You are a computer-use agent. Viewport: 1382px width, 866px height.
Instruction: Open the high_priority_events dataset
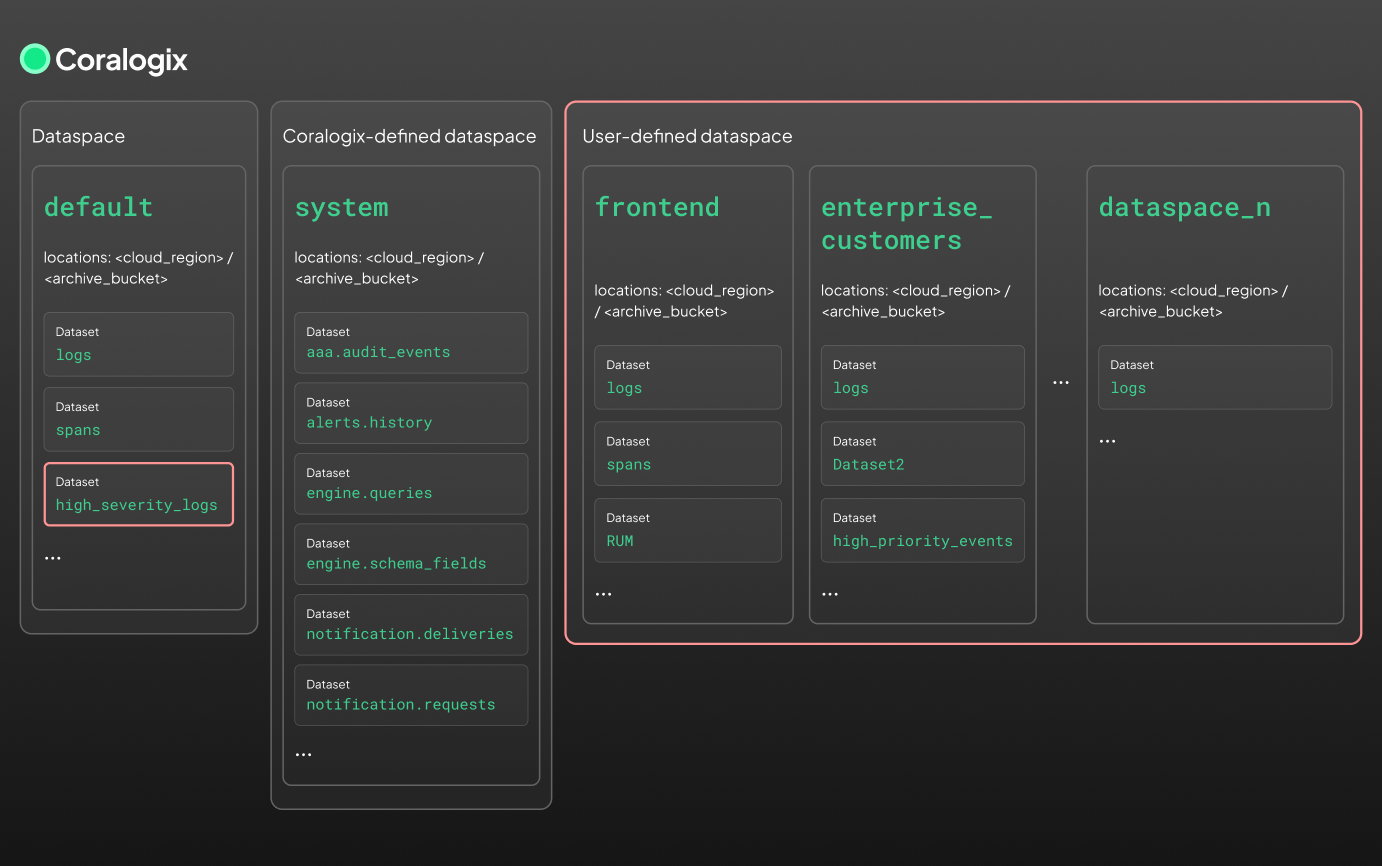pyautogui.click(x=922, y=530)
